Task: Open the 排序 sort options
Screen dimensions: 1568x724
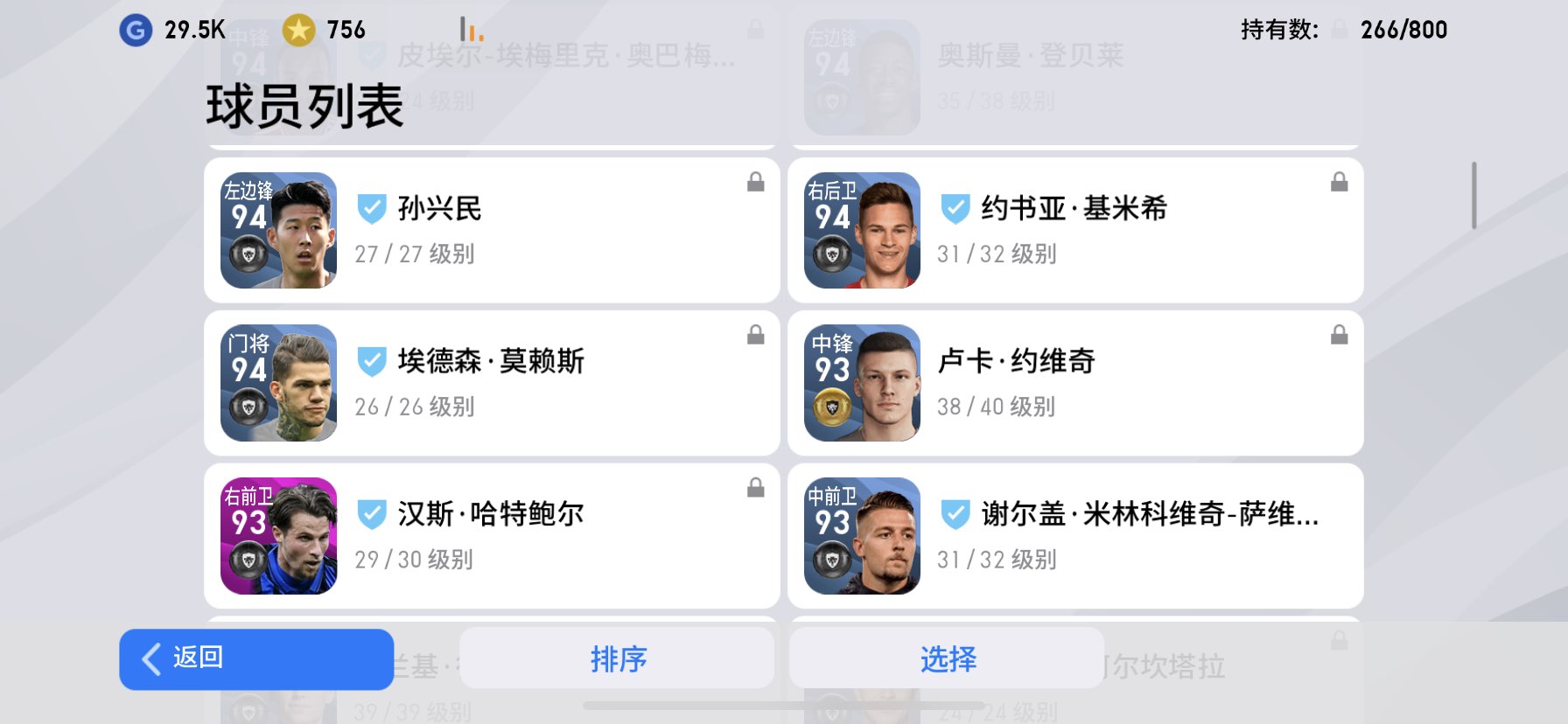Action: pos(617,658)
